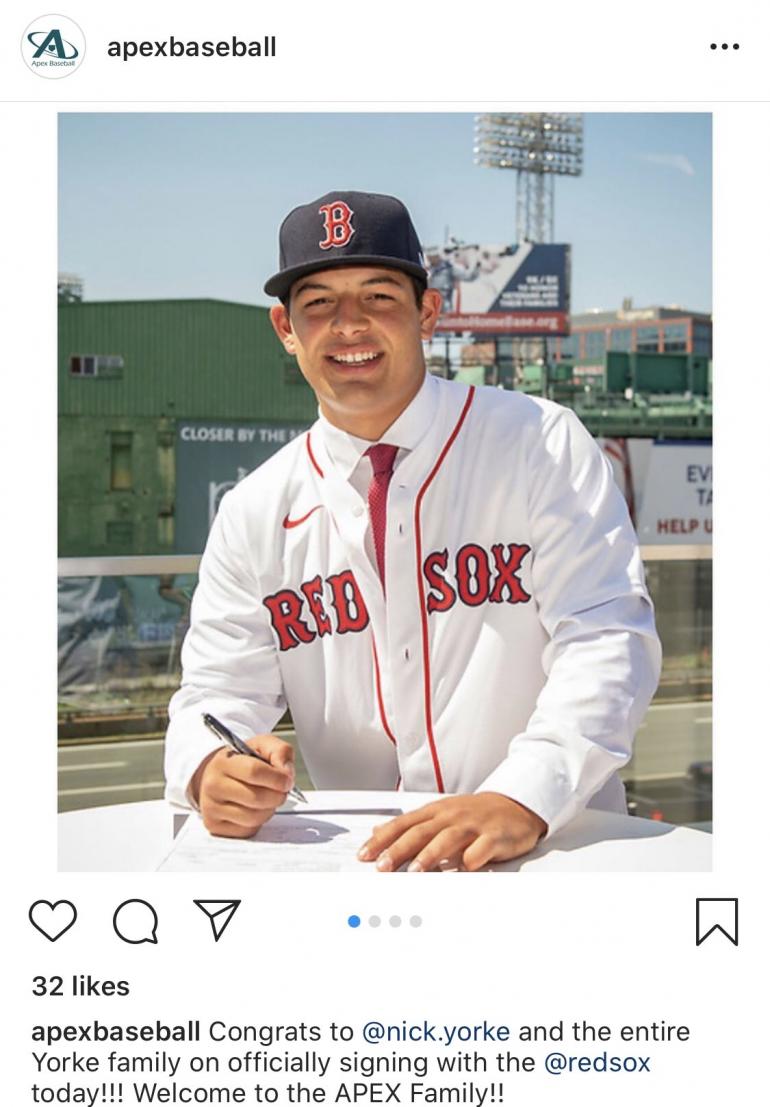View who liked via 32 likes
The width and height of the screenshot is (770, 1107).
(80, 986)
